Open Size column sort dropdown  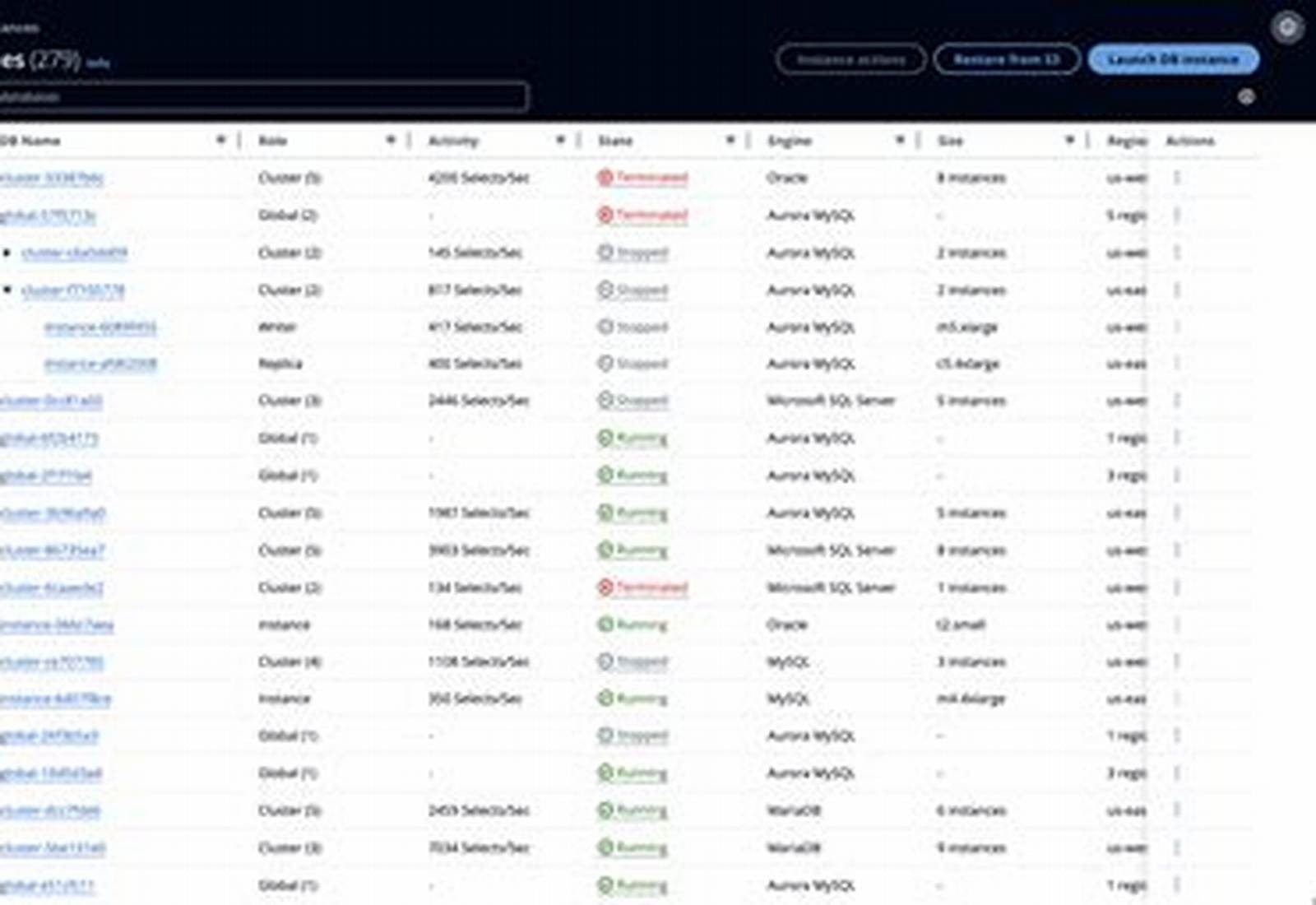click(1069, 140)
